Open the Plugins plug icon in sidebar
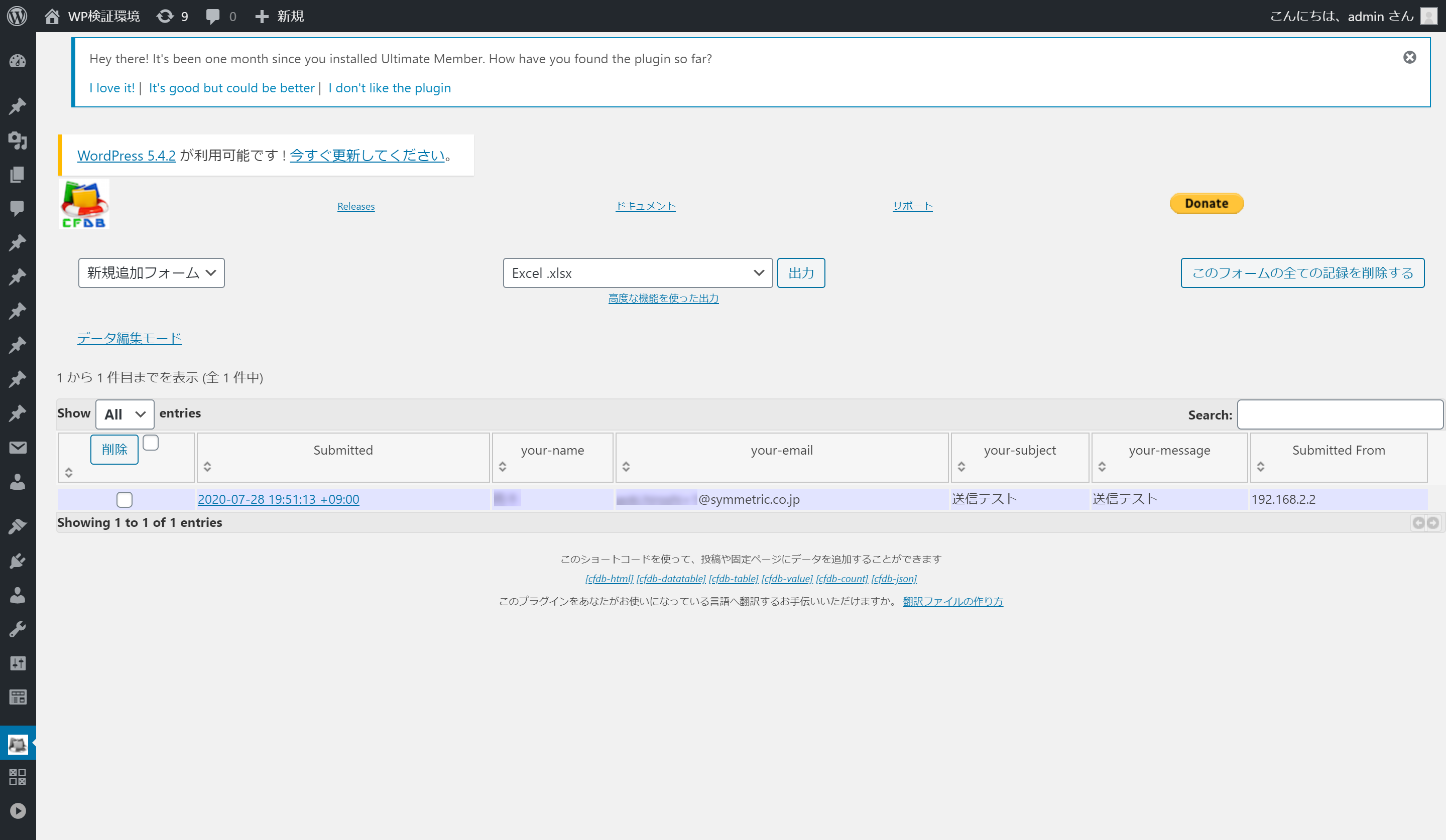The image size is (1446, 840). (x=18, y=560)
